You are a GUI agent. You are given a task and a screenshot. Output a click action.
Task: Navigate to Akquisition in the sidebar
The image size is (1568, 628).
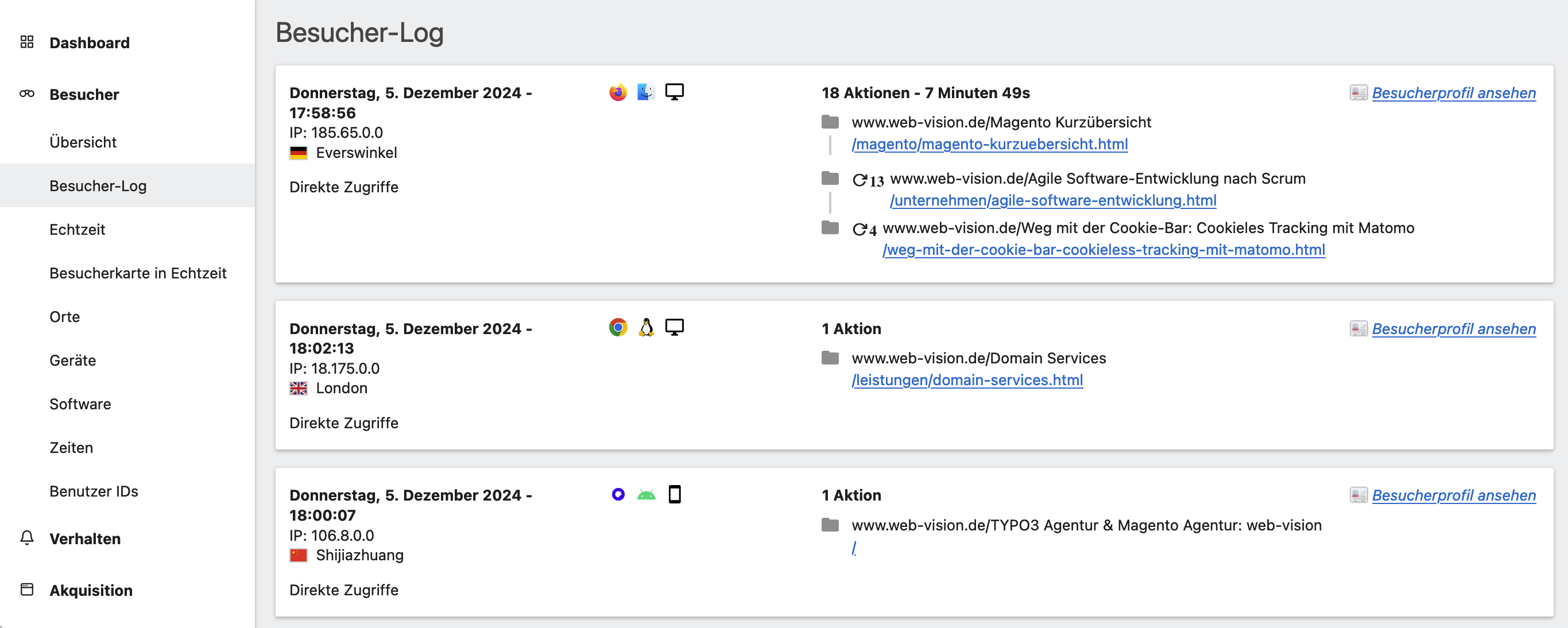pyautogui.click(x=91, y=590)
